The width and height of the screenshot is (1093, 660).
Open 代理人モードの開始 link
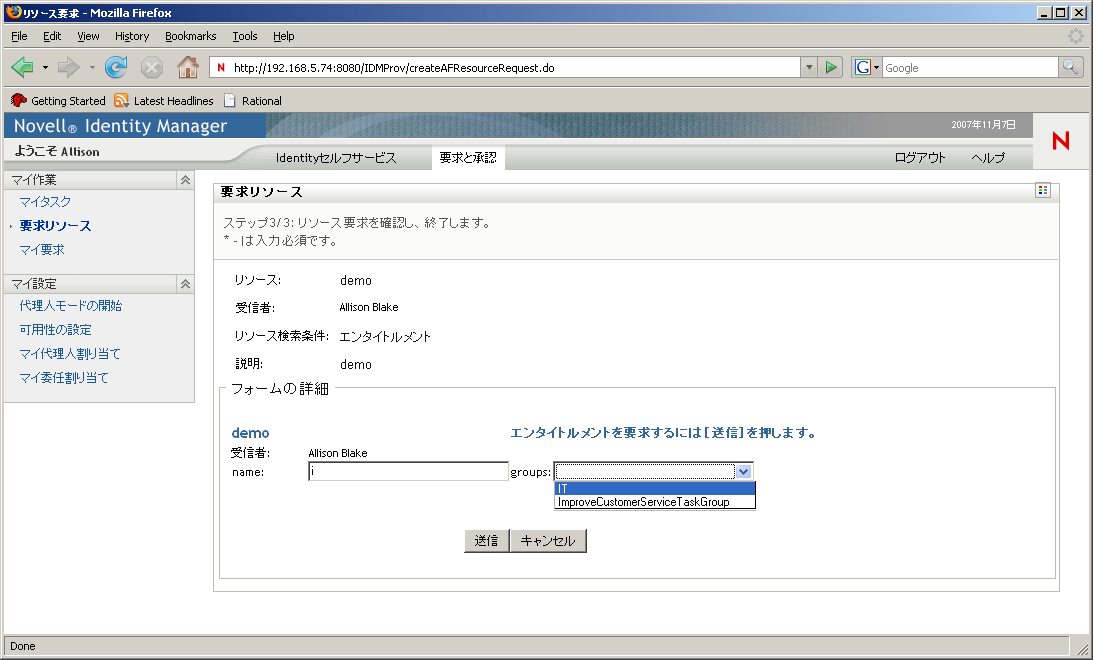click(70, 305)
